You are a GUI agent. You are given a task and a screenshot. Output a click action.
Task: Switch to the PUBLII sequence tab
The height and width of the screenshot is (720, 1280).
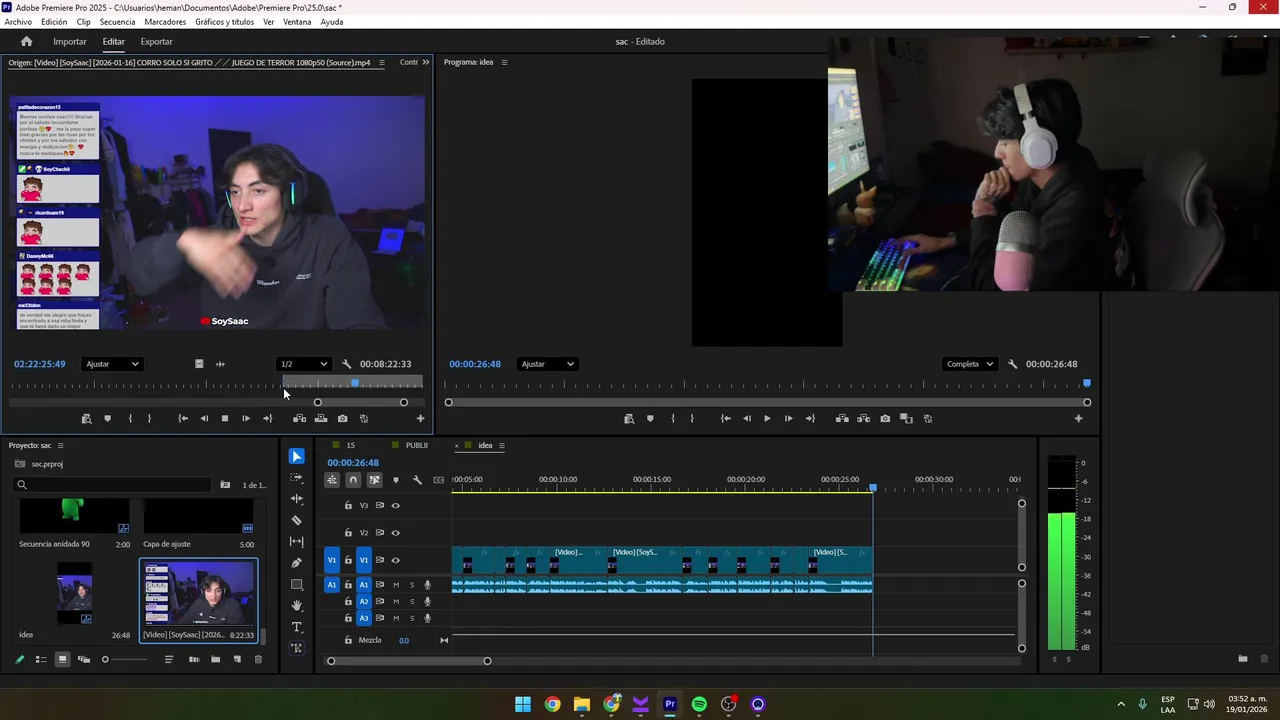point(416,445)
